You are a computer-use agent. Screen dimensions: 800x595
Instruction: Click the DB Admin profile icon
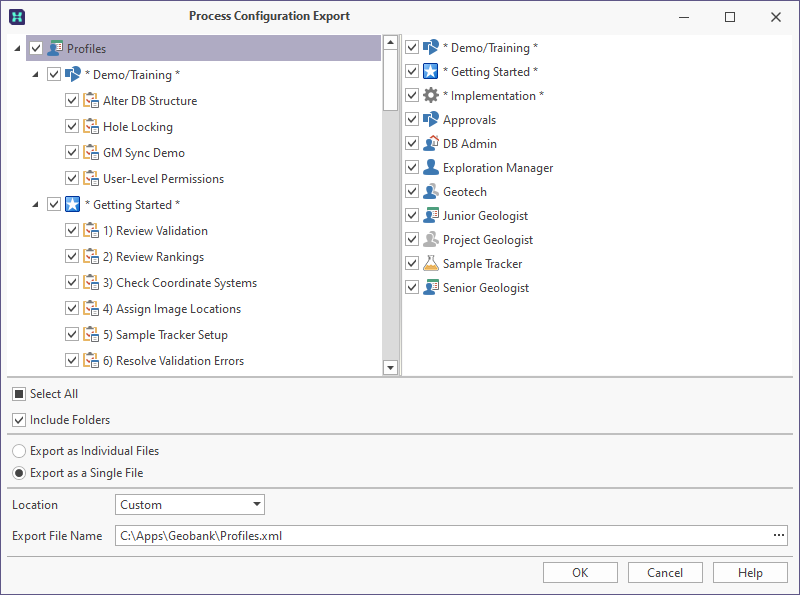click(x=431, y=143)
